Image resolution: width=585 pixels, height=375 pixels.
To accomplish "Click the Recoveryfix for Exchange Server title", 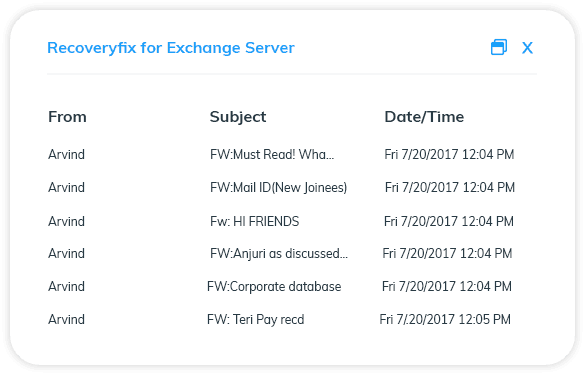I will coord(171,48).
